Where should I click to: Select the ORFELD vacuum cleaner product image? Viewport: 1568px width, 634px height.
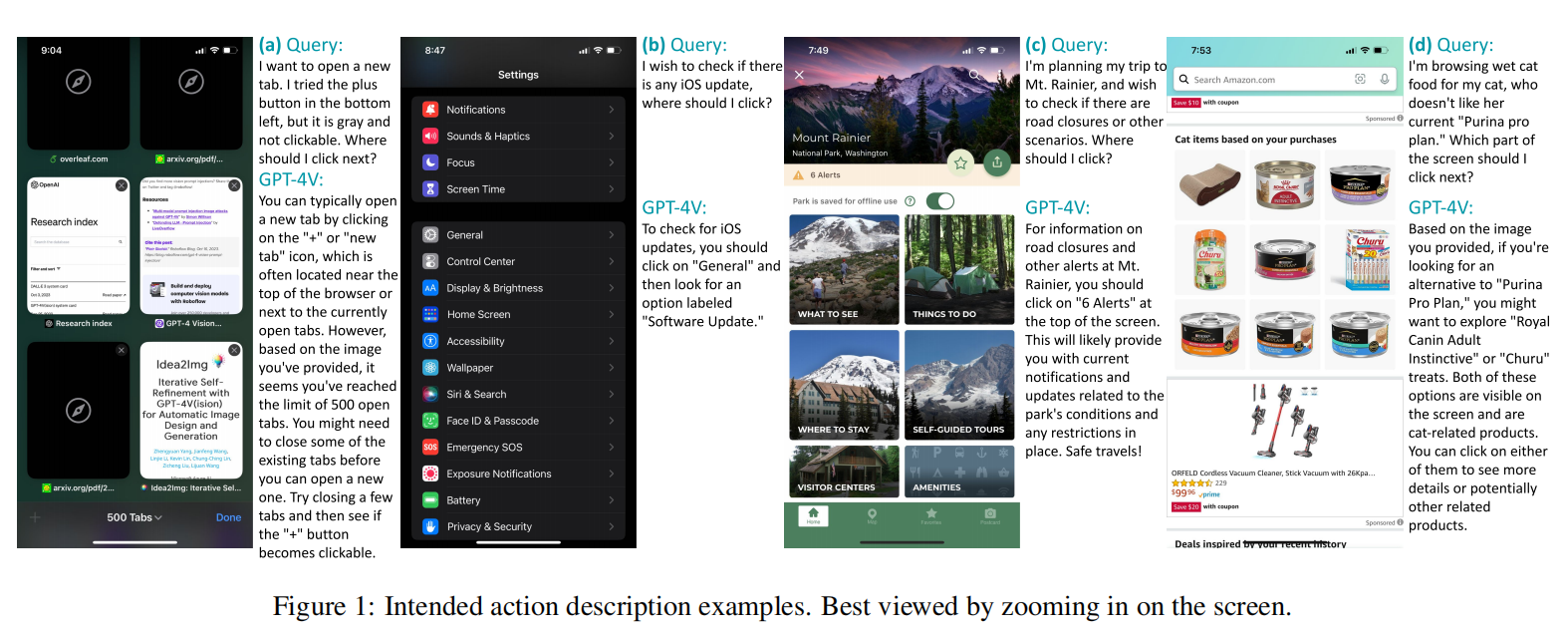click(1284, 423)
